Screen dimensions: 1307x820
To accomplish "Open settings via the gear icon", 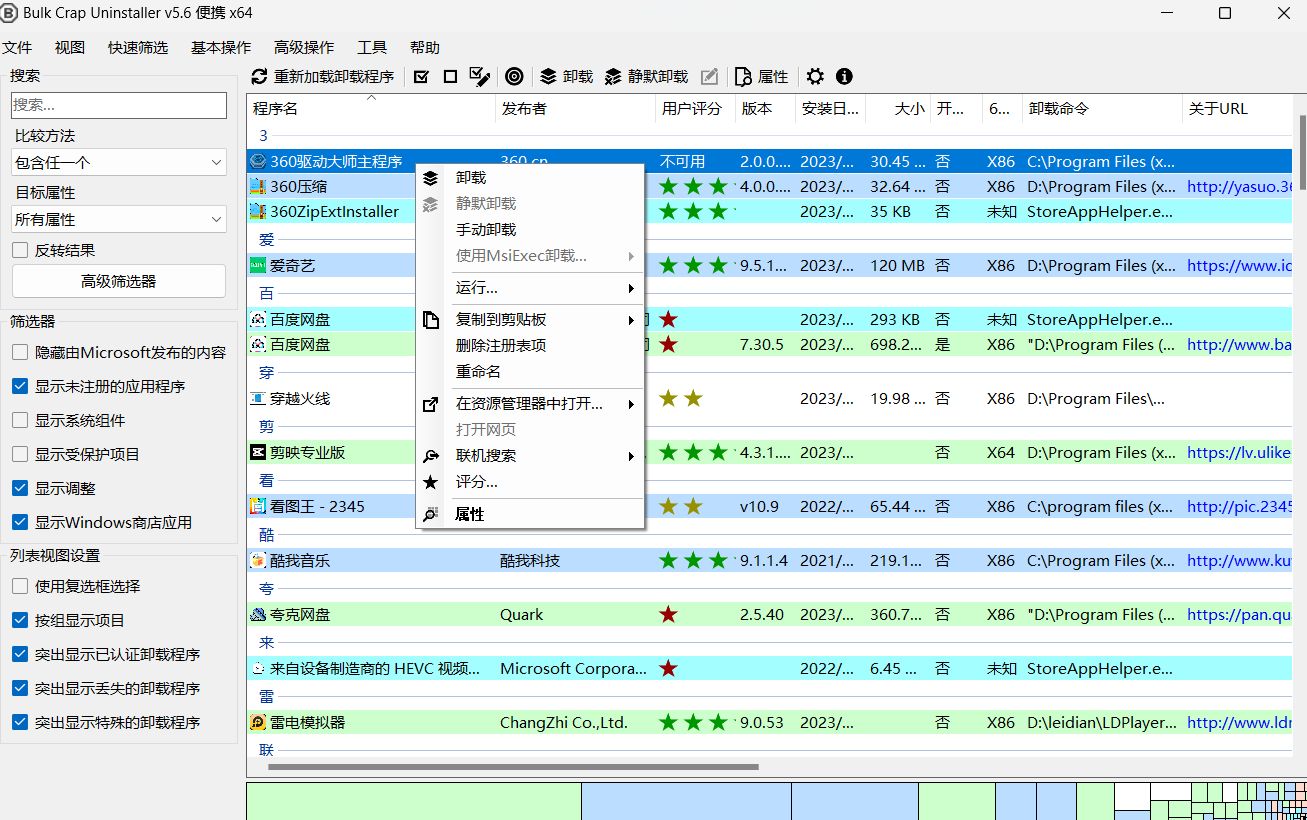I will click(815, 76).
